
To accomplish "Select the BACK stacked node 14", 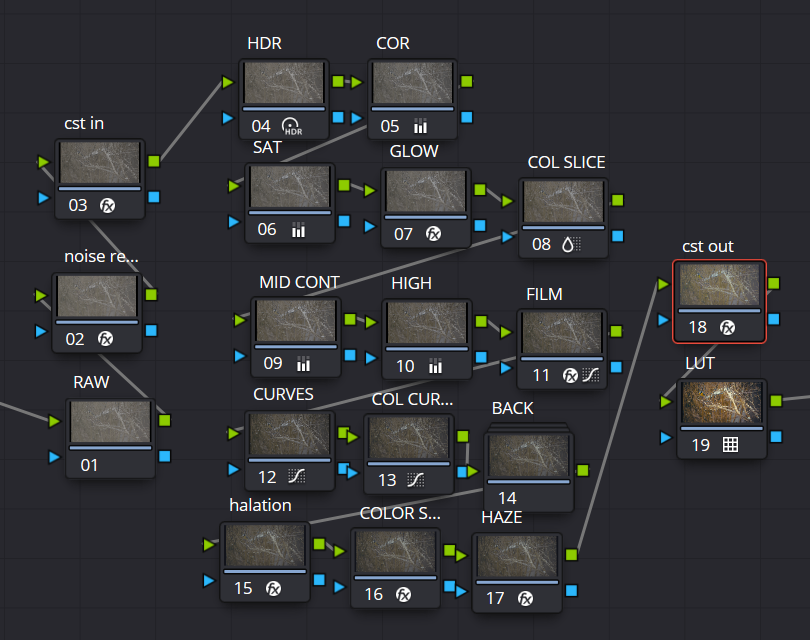I will pyautogui.click(x=528, y=460).
